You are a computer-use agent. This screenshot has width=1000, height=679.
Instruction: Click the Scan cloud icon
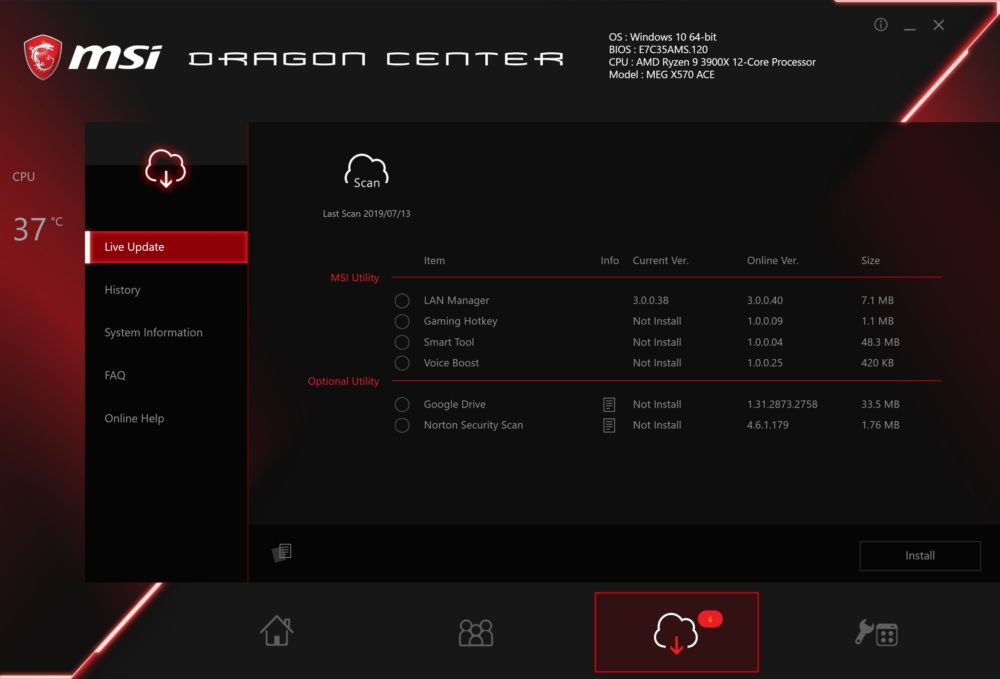click(x=367, y=171)
